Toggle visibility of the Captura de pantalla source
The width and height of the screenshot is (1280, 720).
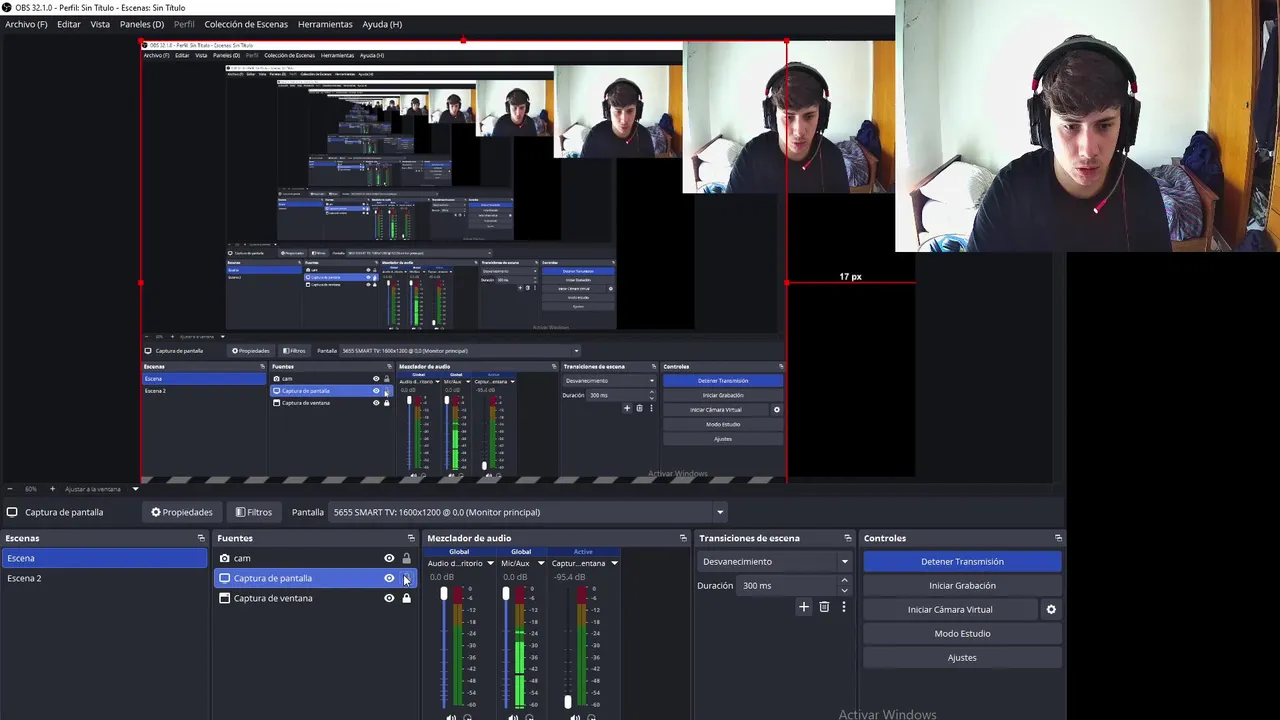pyautogui.click(x=389, y=578)
